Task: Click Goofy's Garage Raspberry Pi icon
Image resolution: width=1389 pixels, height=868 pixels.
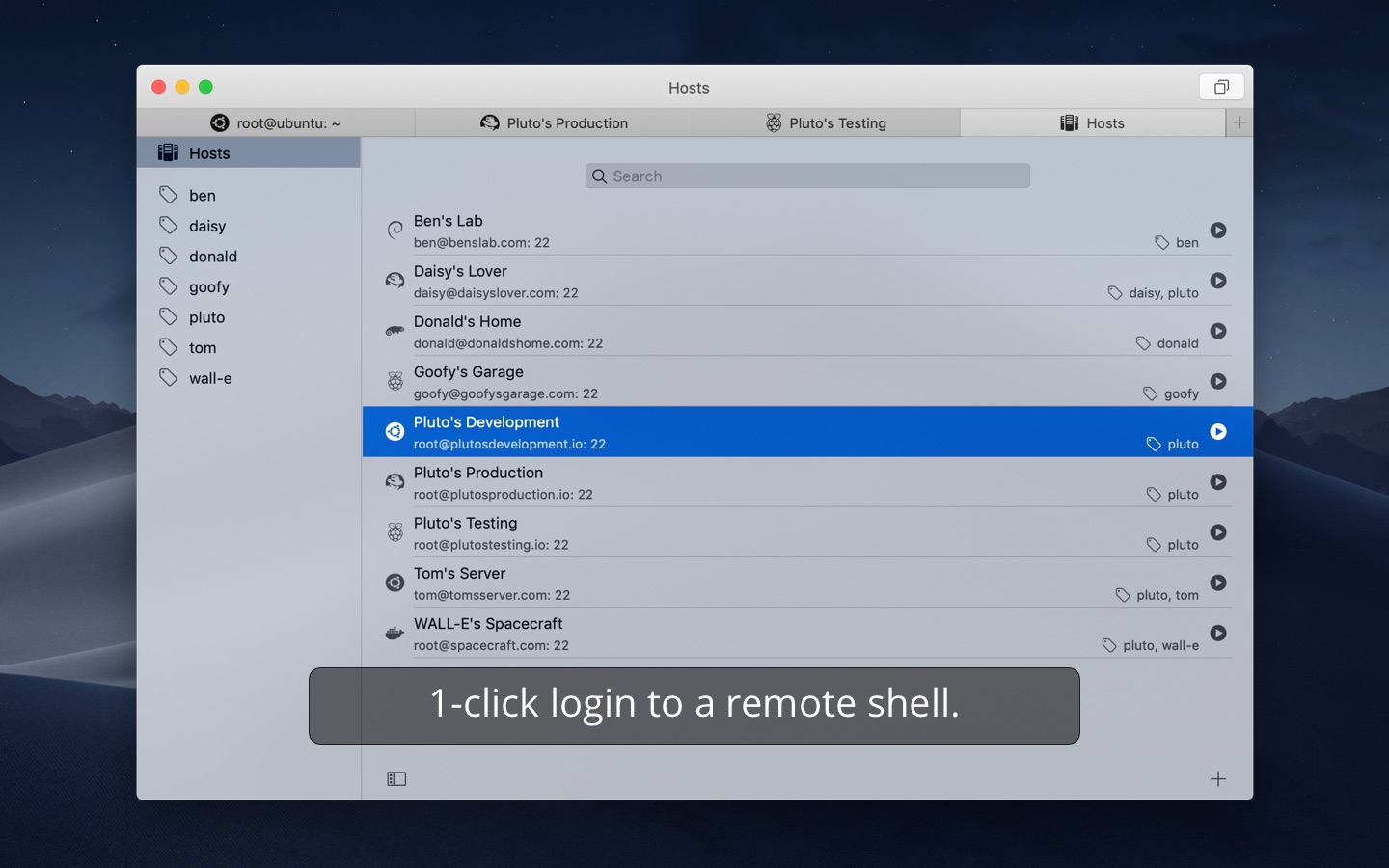Action: point(395,381)
